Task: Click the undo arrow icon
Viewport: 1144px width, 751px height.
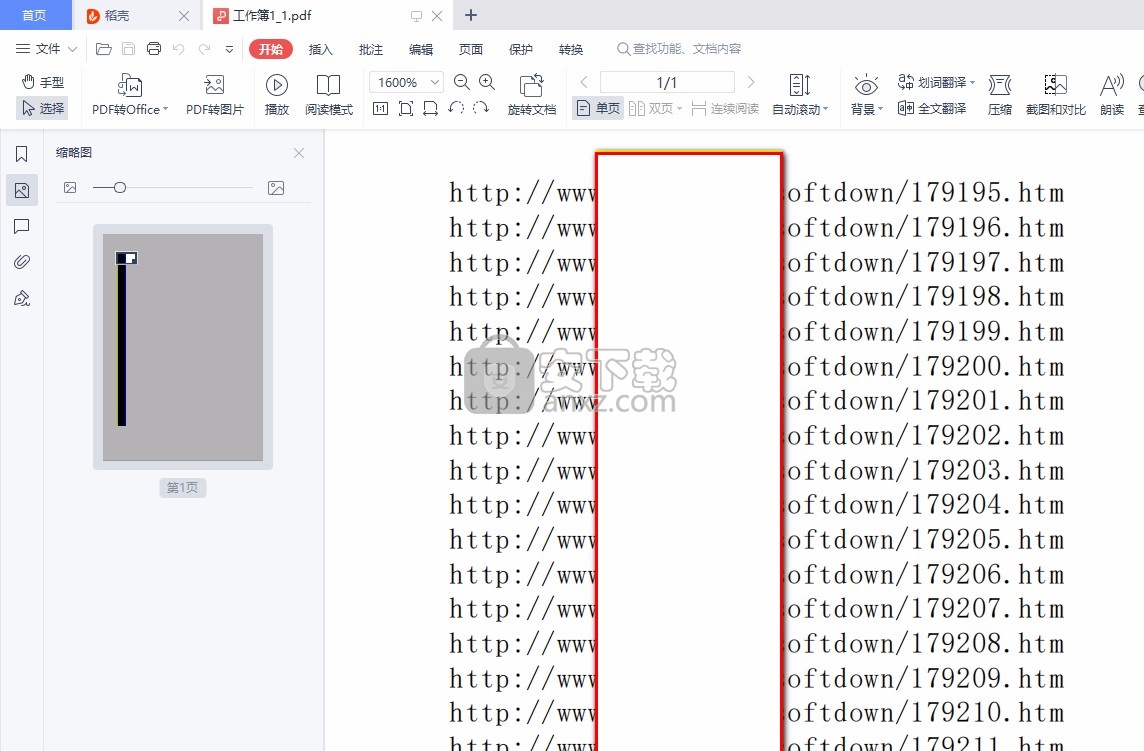Action: [x=179, y=49]
